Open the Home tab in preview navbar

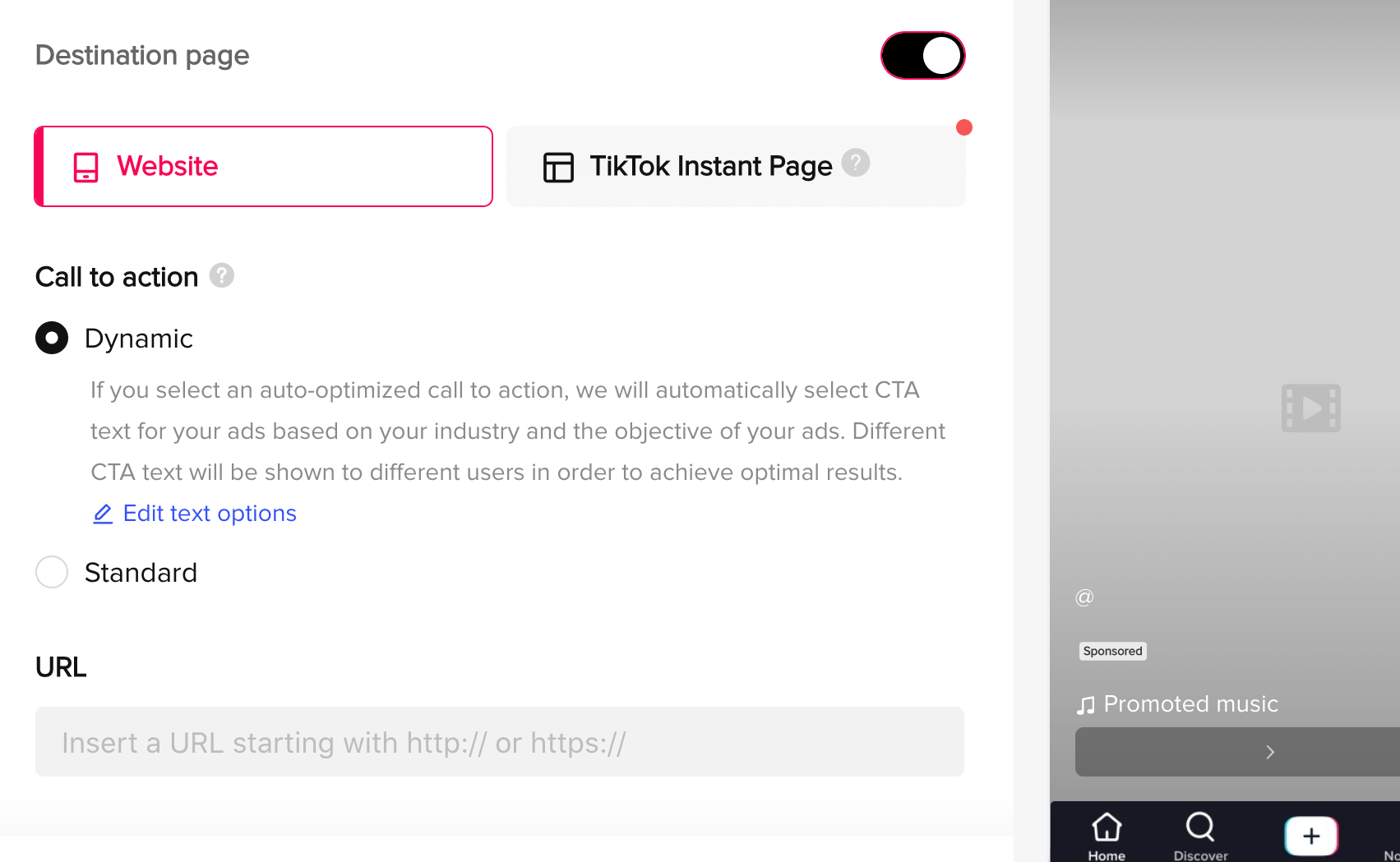click(x=1107, y=837)
